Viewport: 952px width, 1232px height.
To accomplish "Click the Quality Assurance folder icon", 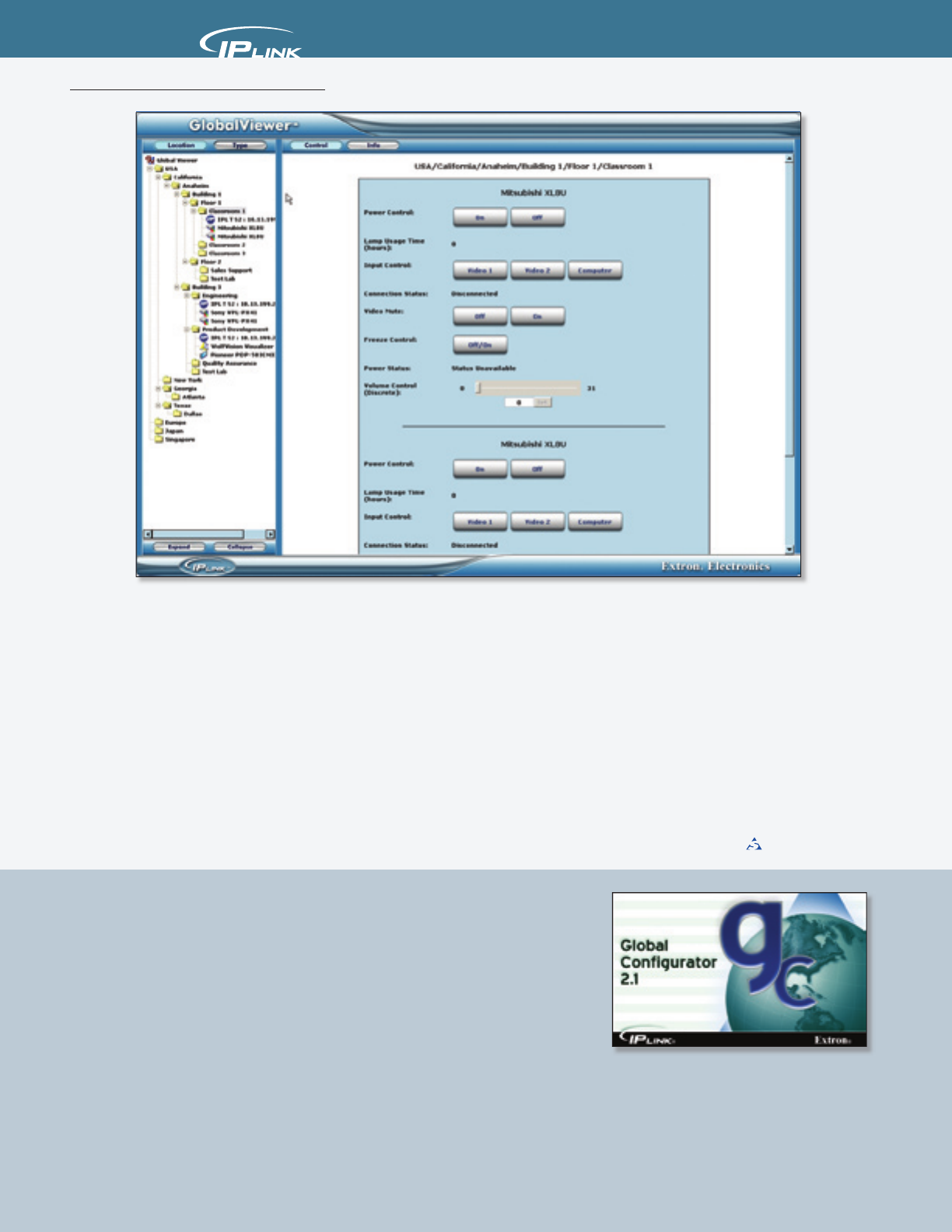I will coord(195,362).
